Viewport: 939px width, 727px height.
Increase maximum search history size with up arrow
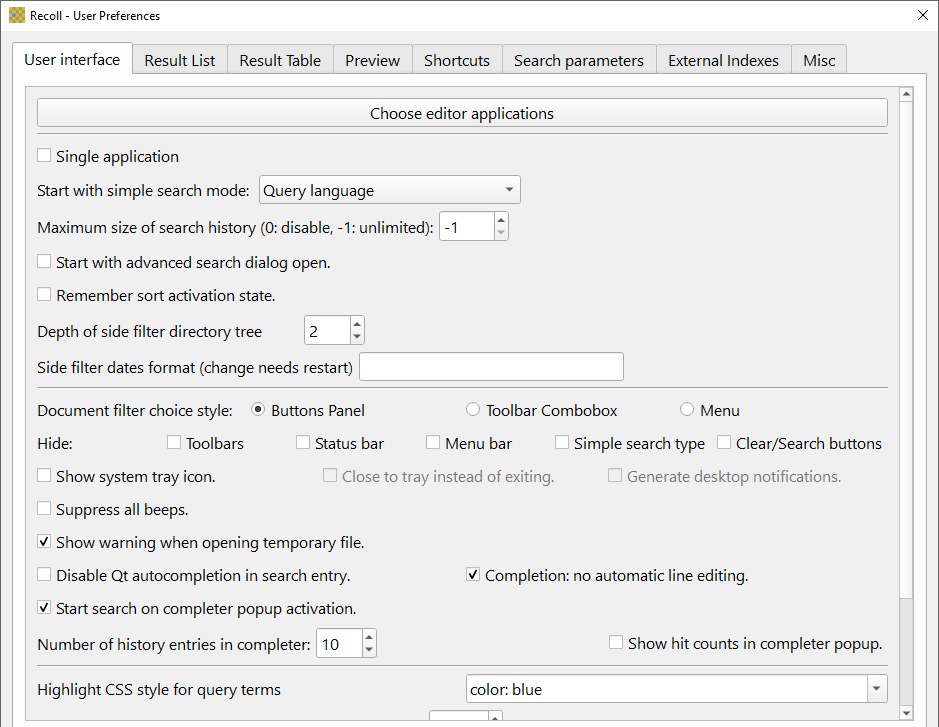(501, 220)
